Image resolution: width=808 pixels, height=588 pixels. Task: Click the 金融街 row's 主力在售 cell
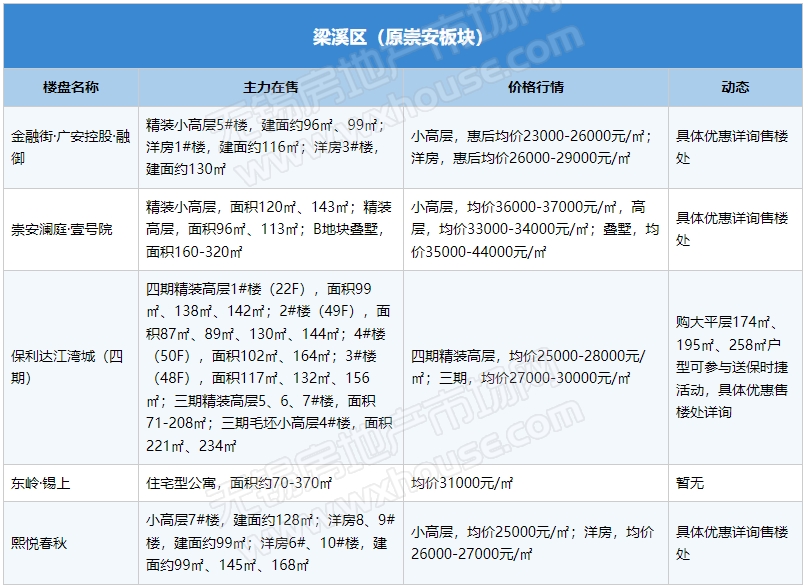270,147
